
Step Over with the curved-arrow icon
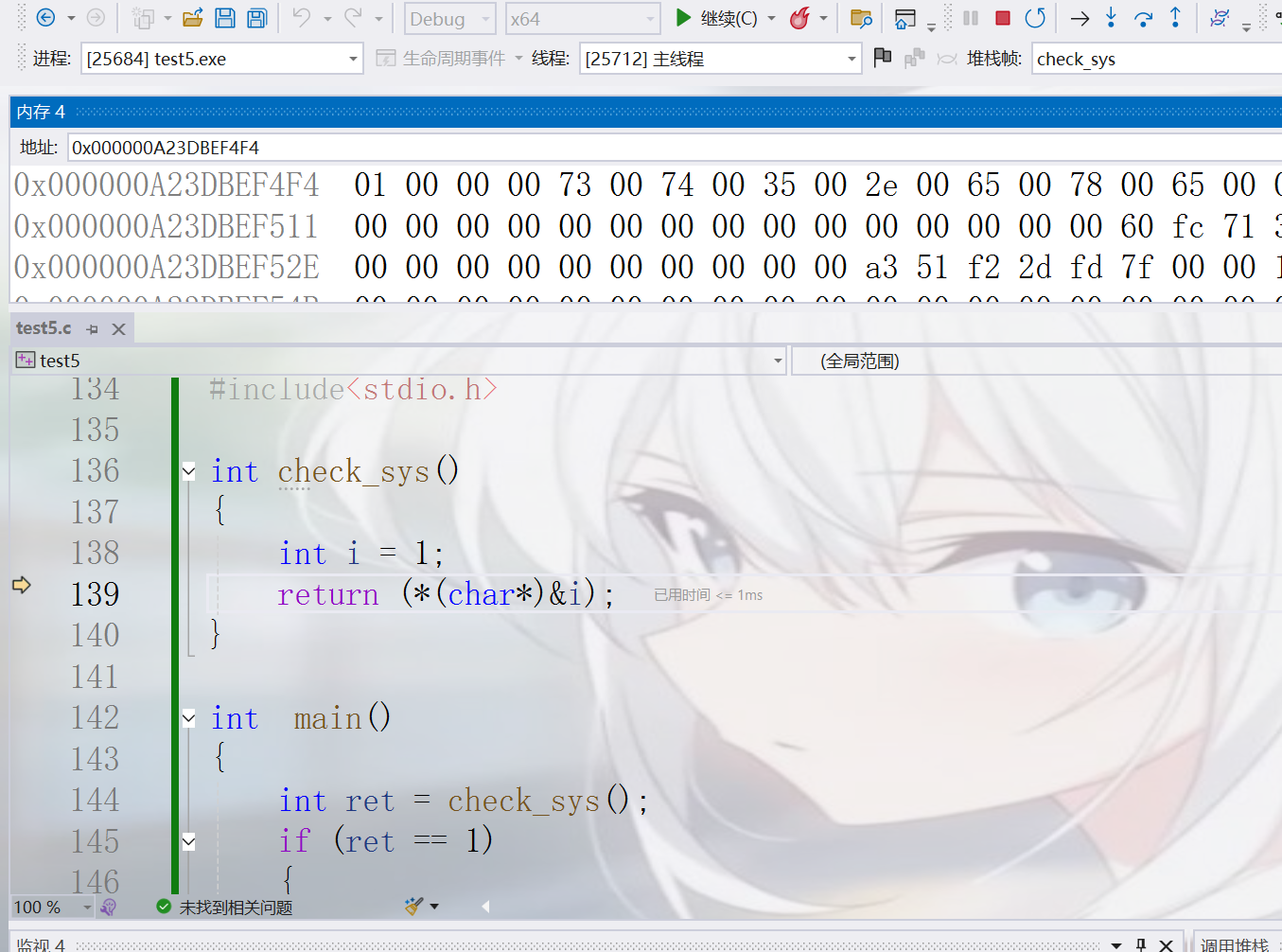[1143, 18]
